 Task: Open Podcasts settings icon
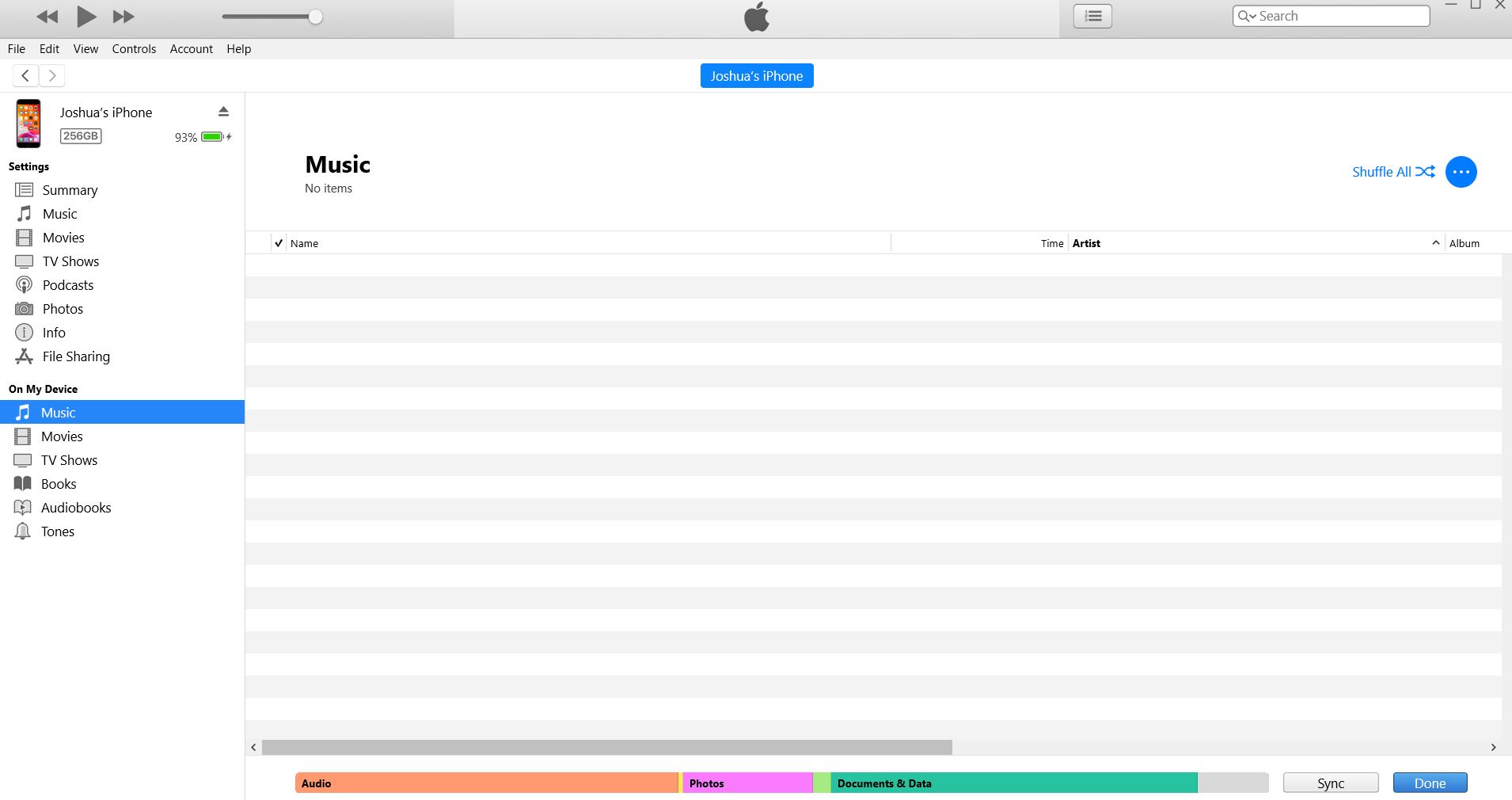coord(25,285)
